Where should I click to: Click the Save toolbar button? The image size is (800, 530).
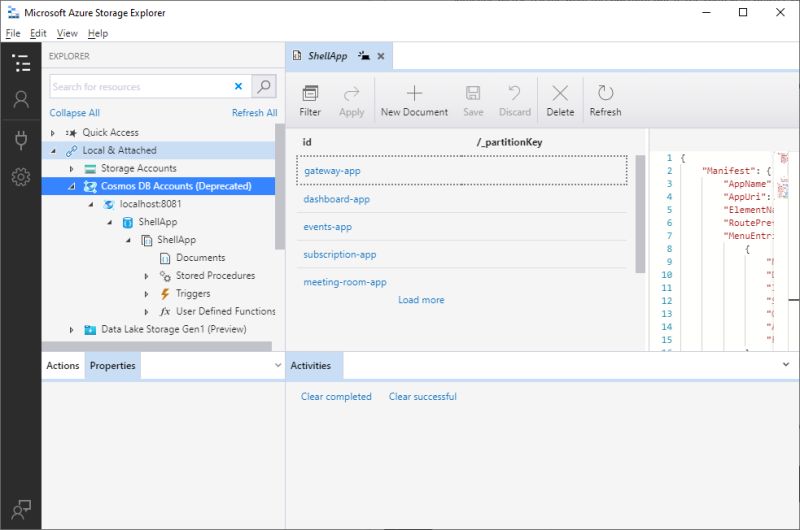473,101
